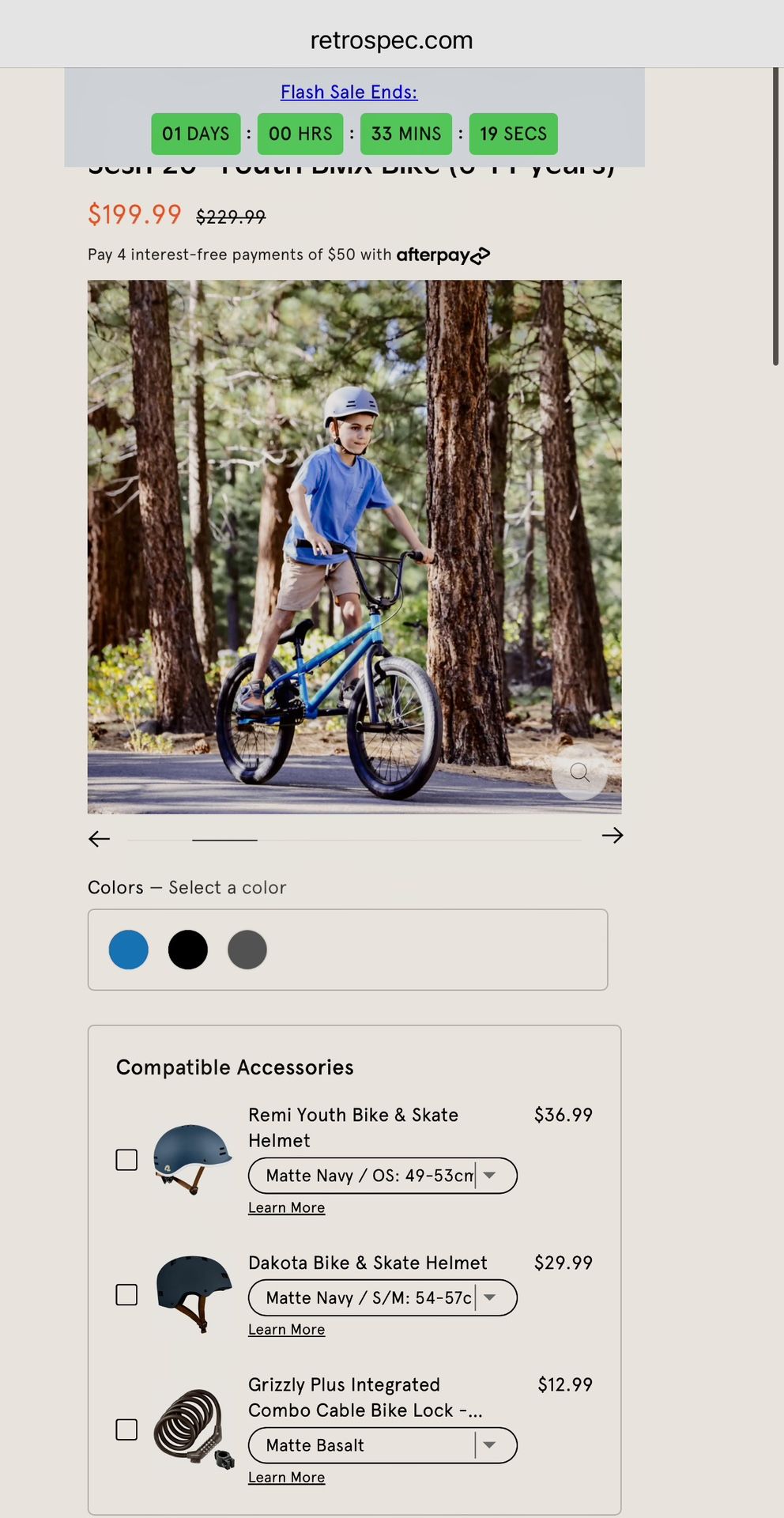Viewport: 784px width, 1518px height.
Task: Click the Flash Sale Ends link
Action: (349, 92)
